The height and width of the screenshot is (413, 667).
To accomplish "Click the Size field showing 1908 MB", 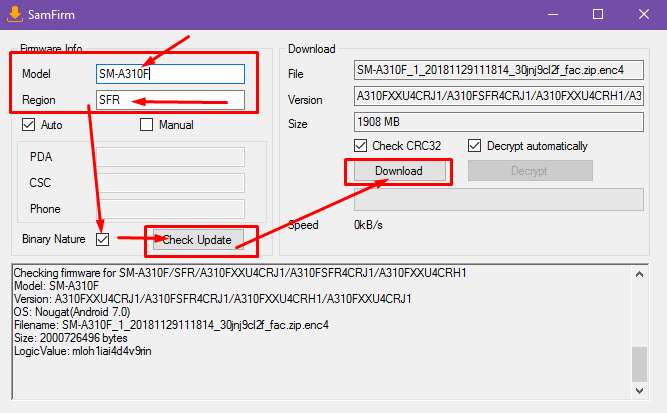I will coord(499,122).
